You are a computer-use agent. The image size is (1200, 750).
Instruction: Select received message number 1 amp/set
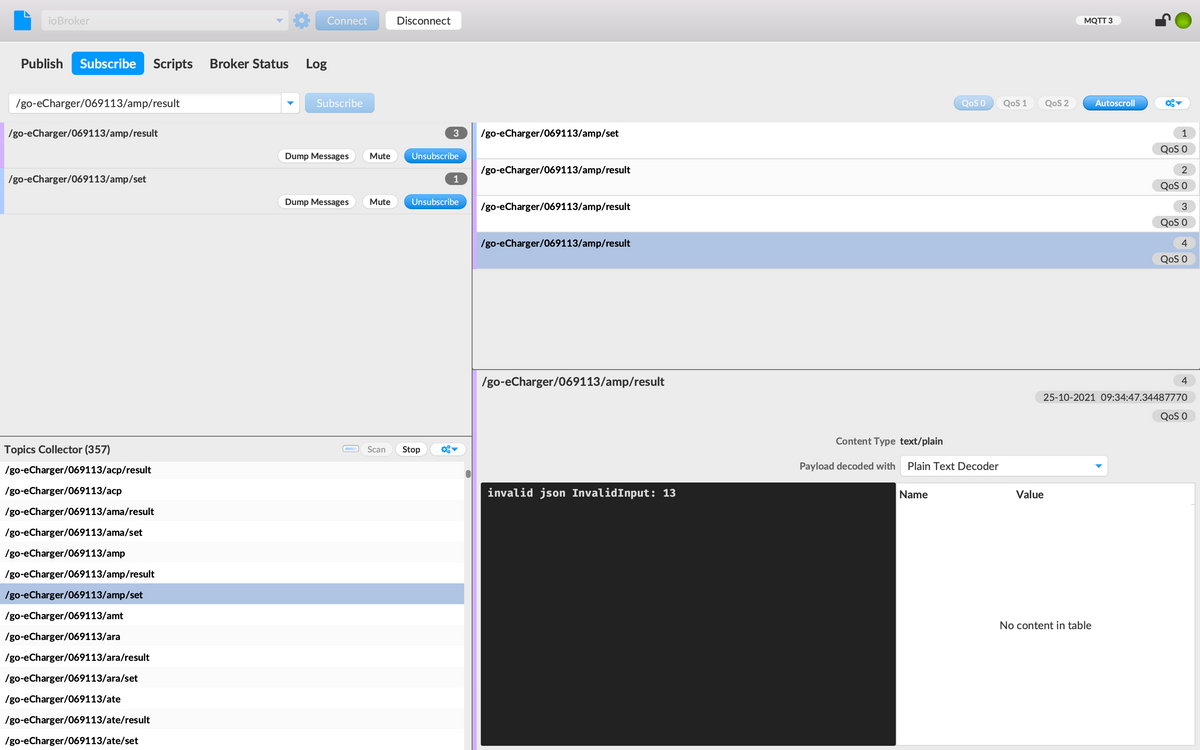[x=836, y=141]
